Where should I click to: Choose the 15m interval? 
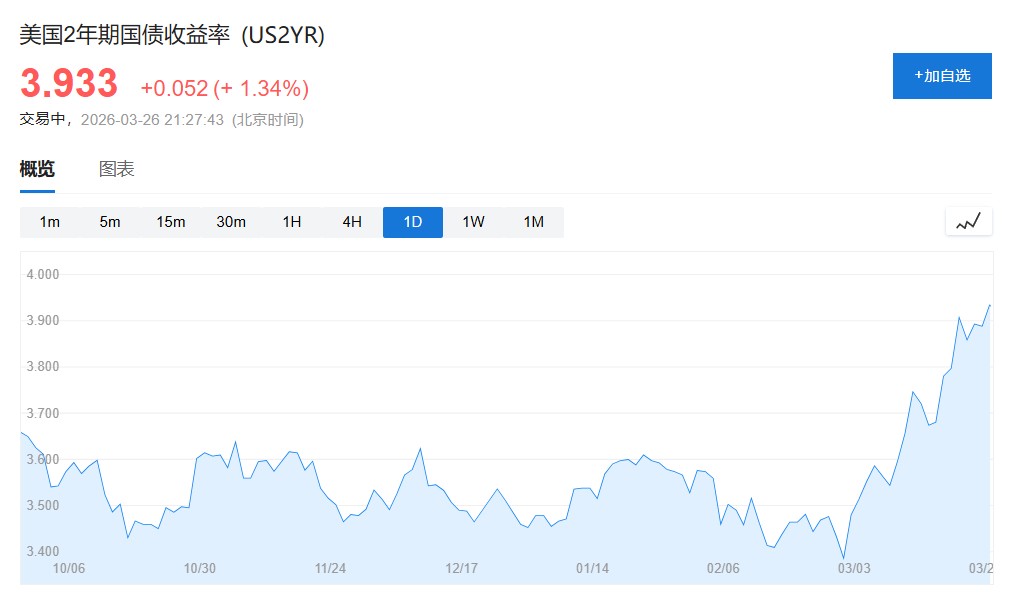(171, 222)
